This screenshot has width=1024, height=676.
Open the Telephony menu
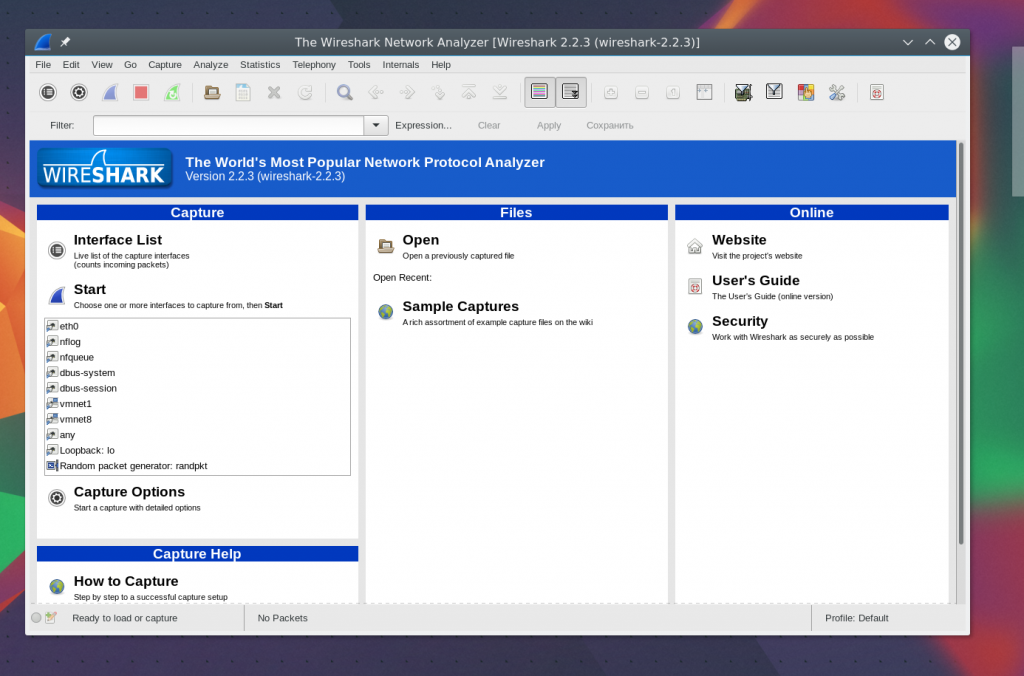(314, 65)
